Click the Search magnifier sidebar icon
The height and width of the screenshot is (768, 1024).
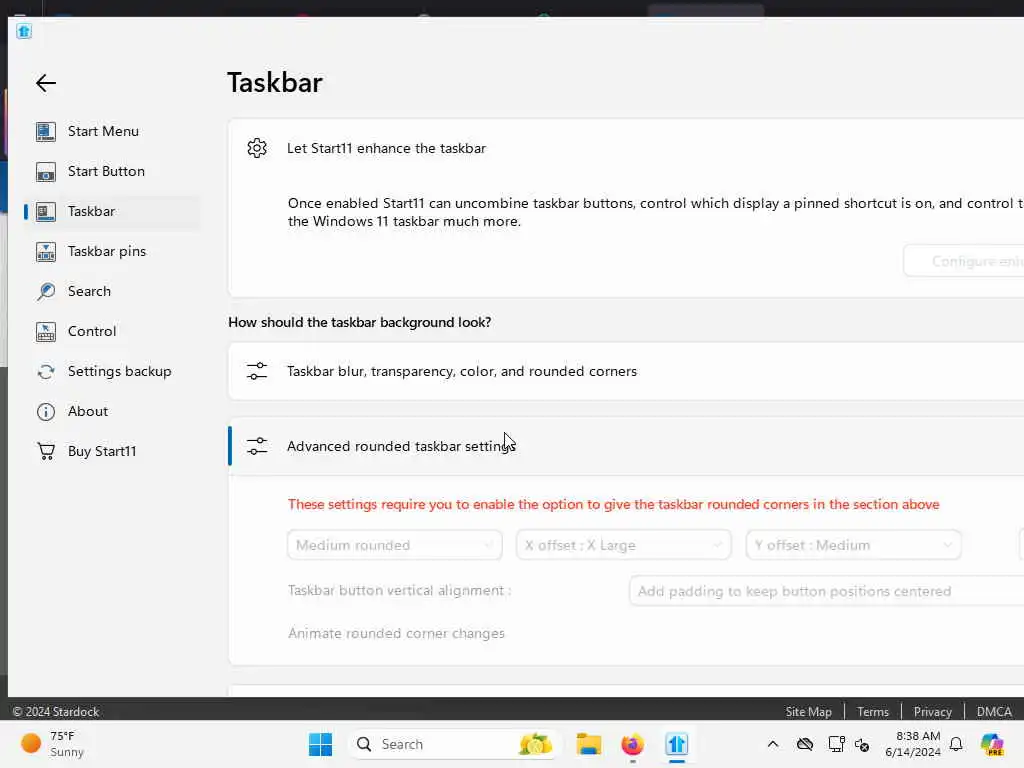pyautogui.click(x=46, y=291)
